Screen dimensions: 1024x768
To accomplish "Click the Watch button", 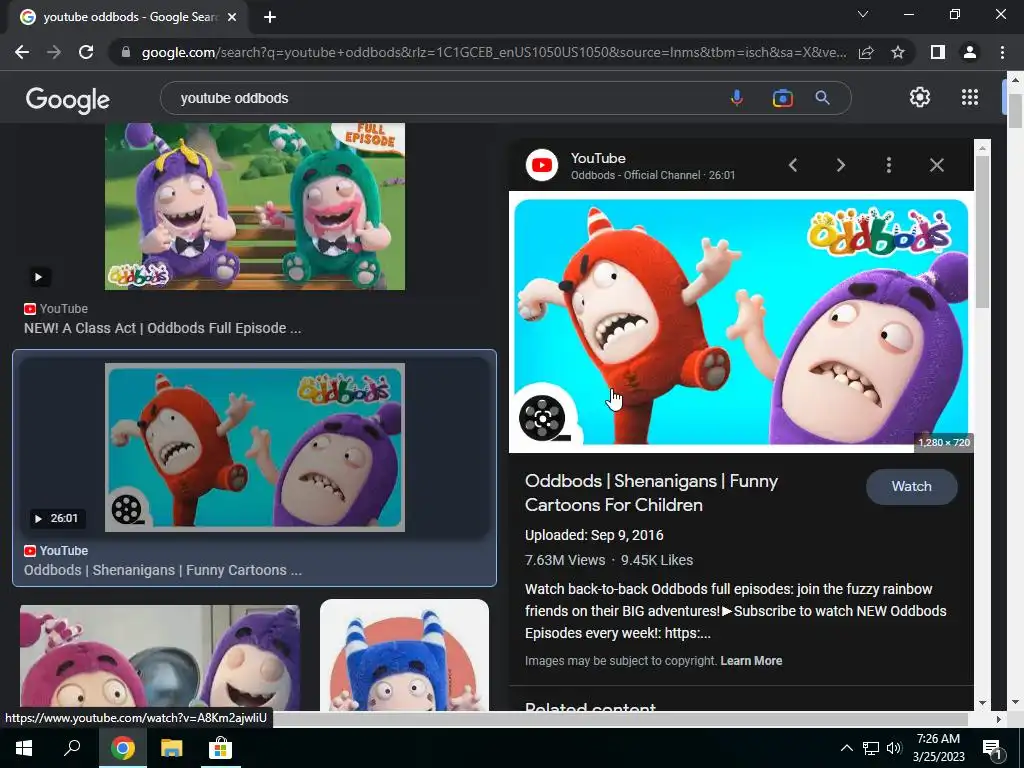I will 912,487.
